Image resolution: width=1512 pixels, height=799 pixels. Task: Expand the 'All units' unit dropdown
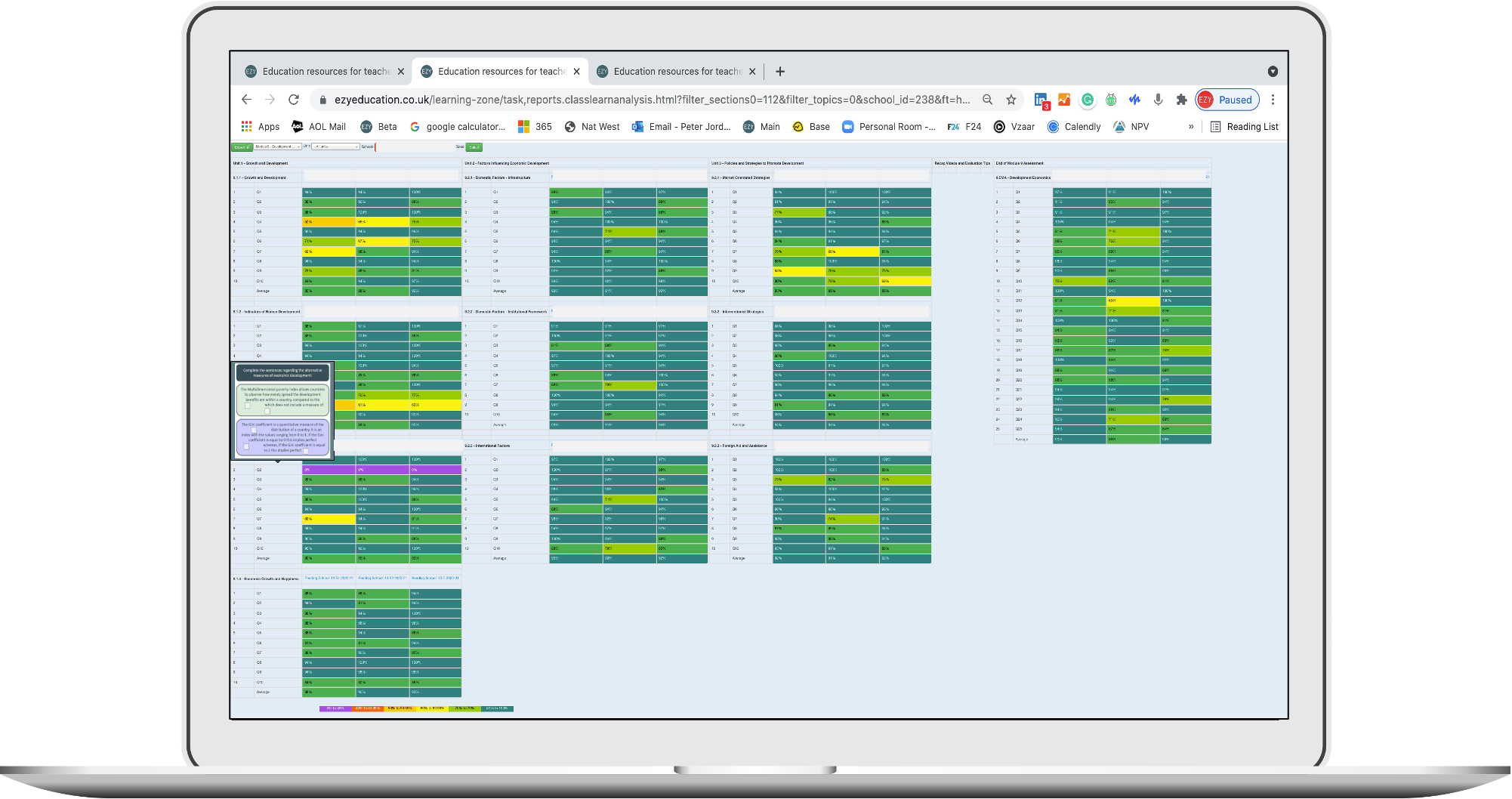click(x=335, y=147)
